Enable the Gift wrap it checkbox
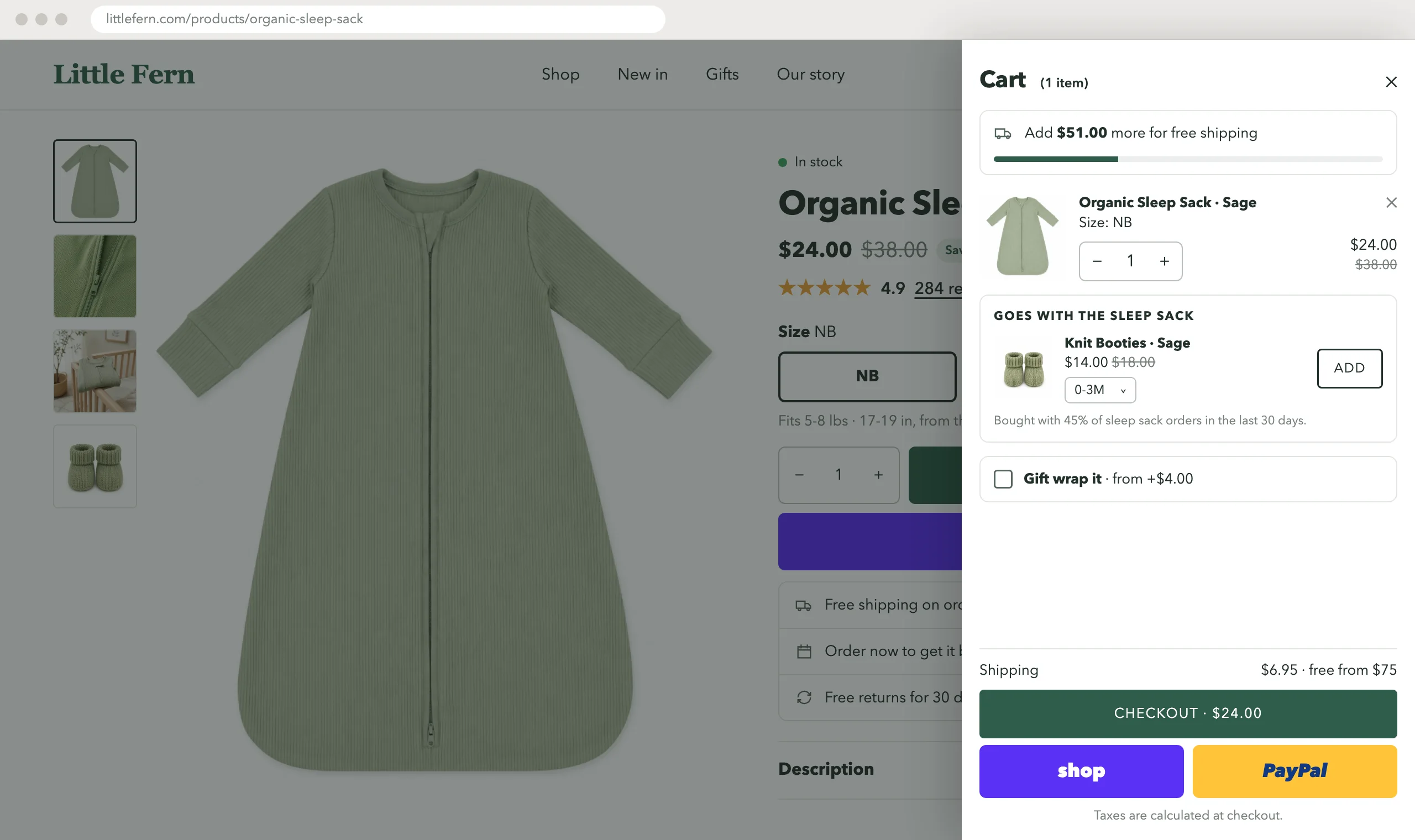 click(x=1003, y=478)
